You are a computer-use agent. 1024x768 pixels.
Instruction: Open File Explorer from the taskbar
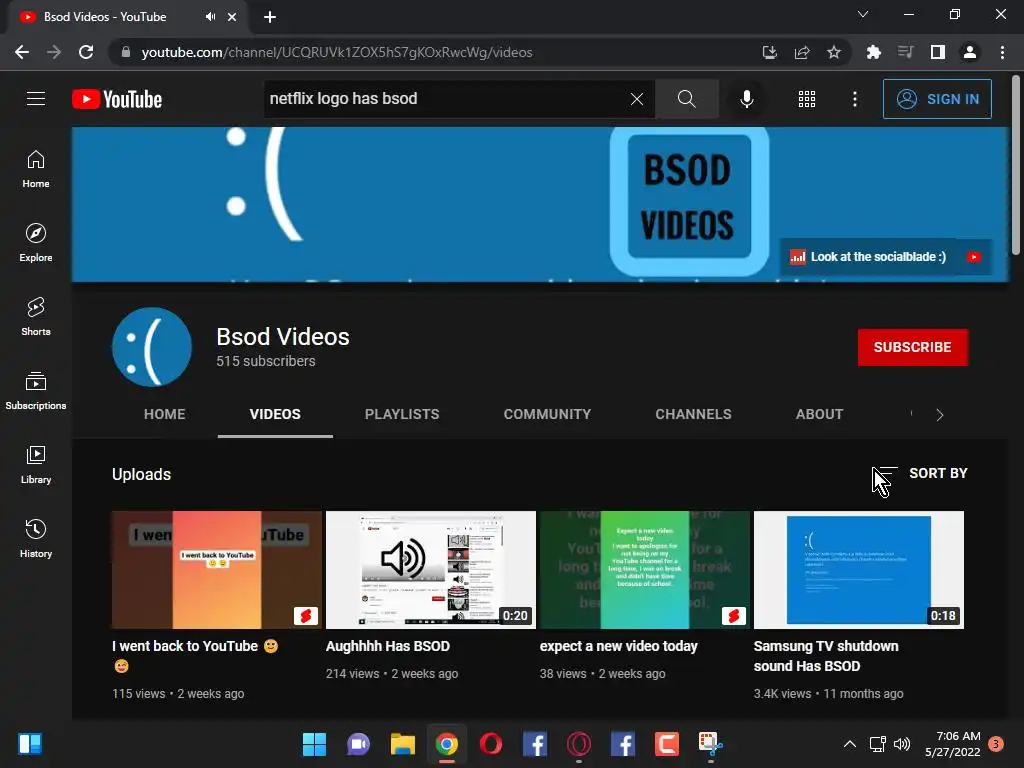403,744
